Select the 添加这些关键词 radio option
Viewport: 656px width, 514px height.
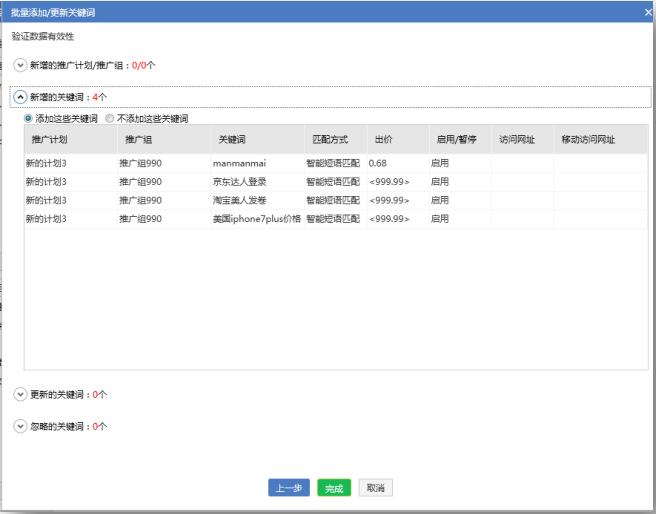(x=29, y=119)
